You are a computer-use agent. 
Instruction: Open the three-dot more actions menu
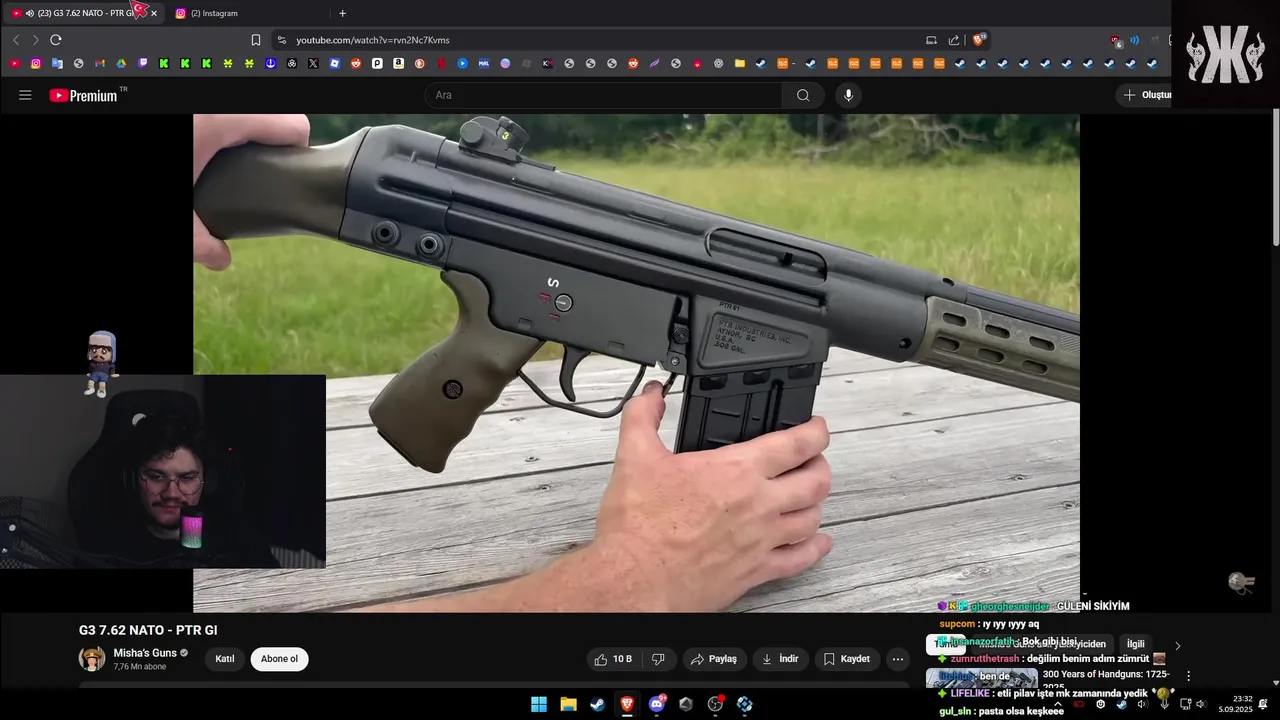click(x=897, y=659)
